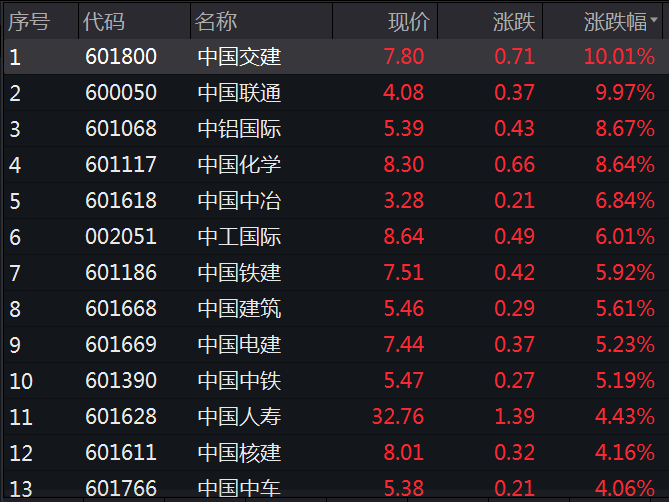The width and height of the screenshot is (669, 502).
Task: Click the 序号 column header
Action: [28, 21]
